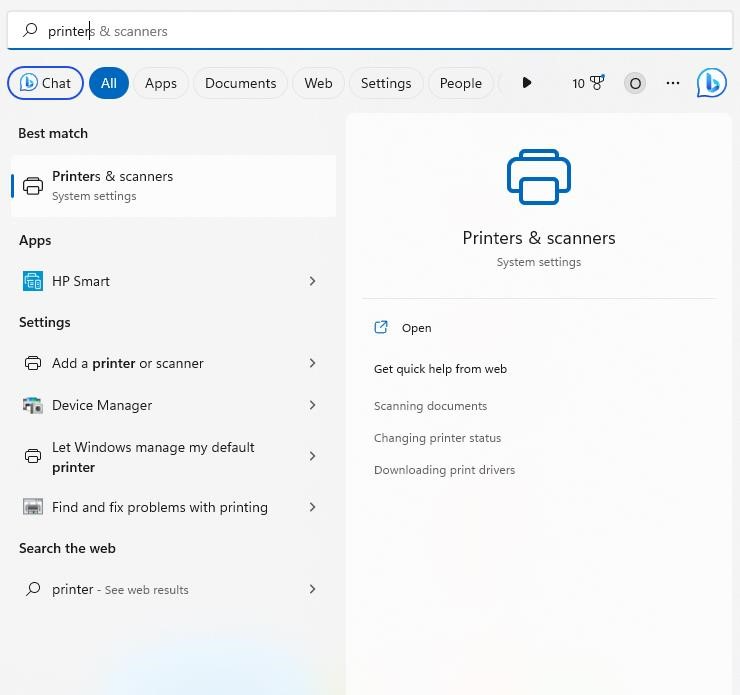Open Printers & scanners best match result

[174, 186]
